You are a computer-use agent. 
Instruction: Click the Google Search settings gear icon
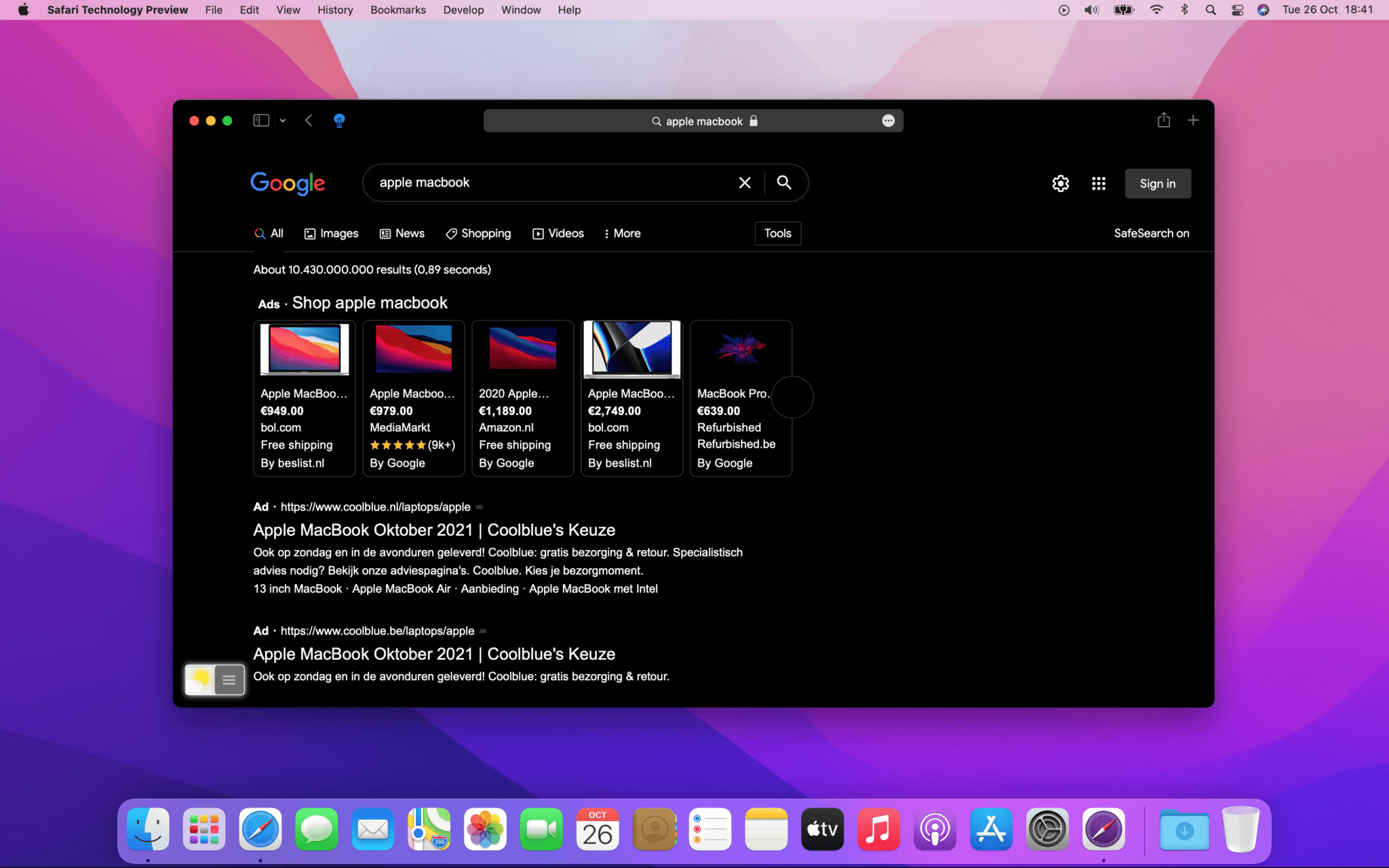pyautogui.click(x=1061, y=182)
